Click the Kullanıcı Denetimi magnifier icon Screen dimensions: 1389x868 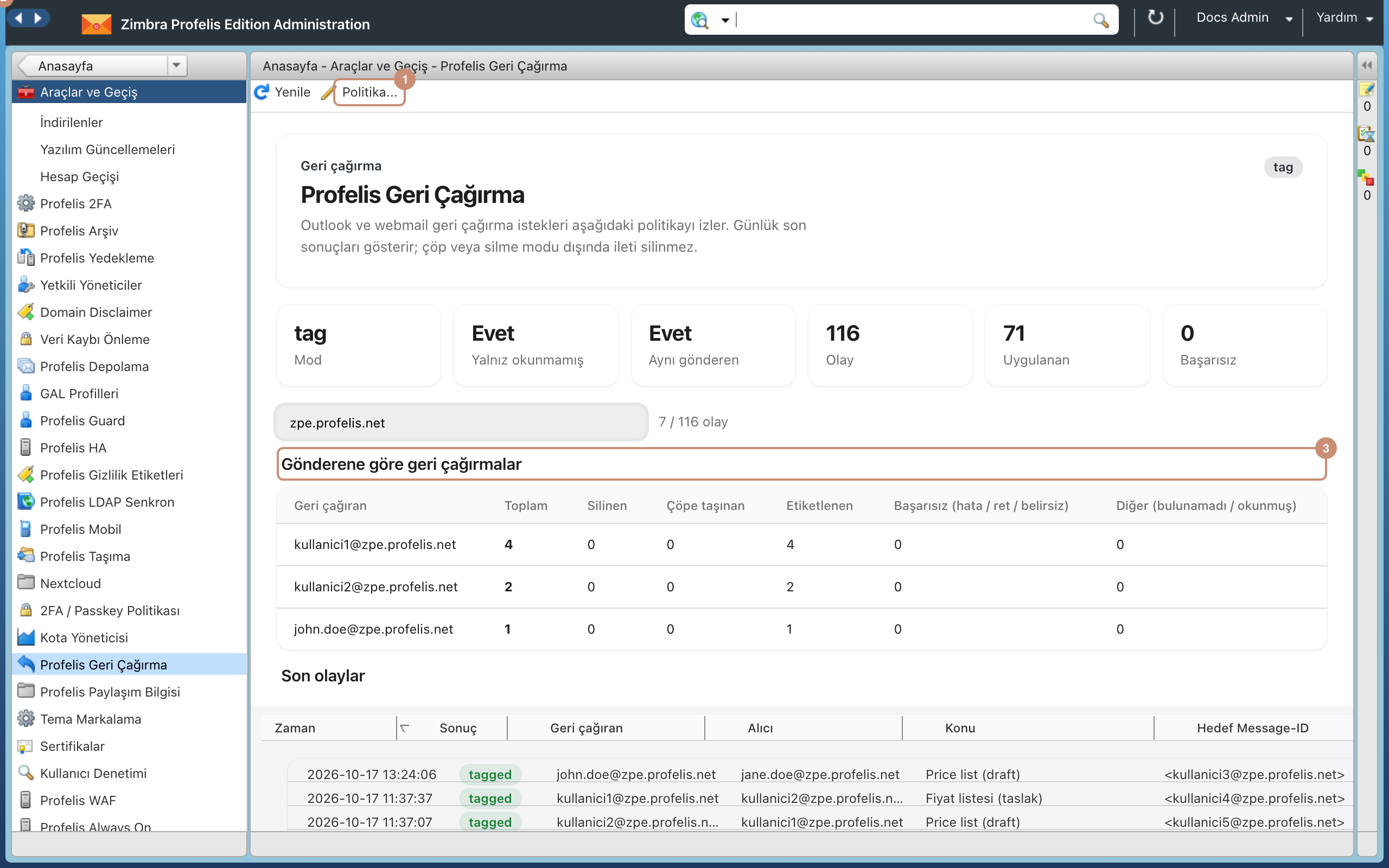(x=26, y=773)
